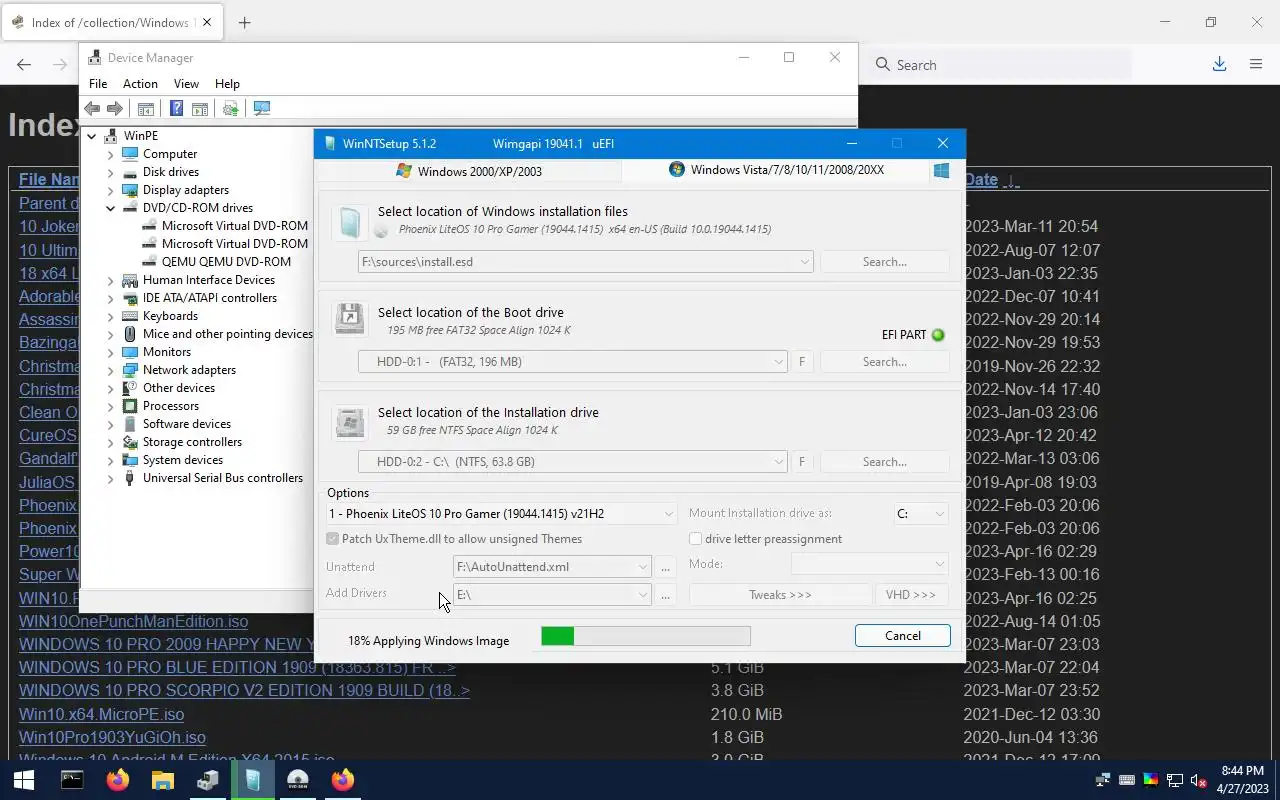Open the blue question mark Help icon
This screenshot has height=800, width=1280.
coord(176,108)
